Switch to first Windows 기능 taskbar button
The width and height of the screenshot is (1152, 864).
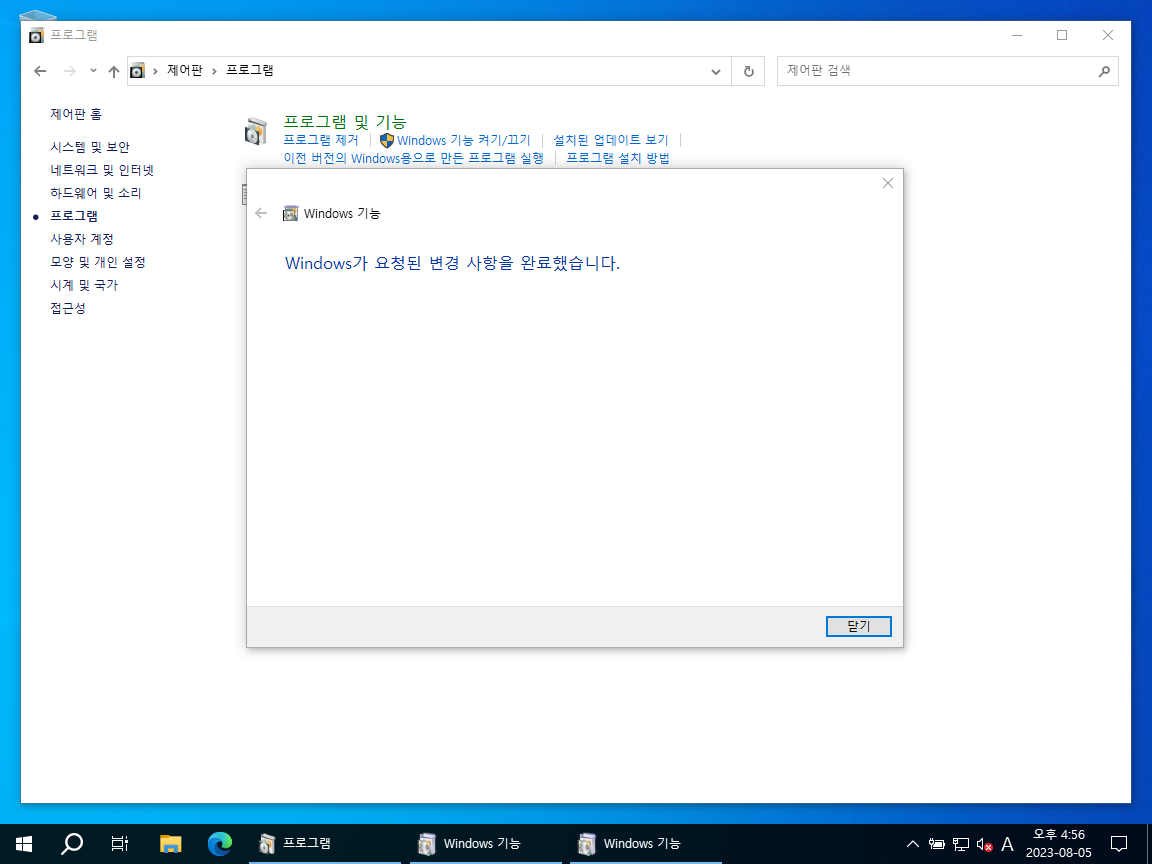pyautogui.click(x=485, y=843)
